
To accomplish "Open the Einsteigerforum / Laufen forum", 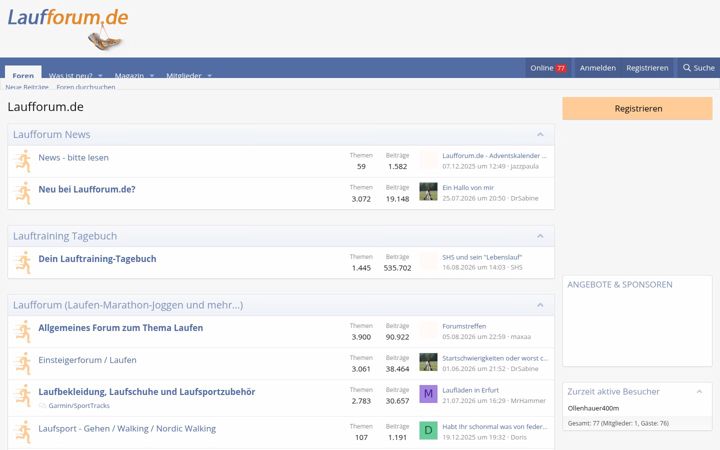I will coord(87,360).
